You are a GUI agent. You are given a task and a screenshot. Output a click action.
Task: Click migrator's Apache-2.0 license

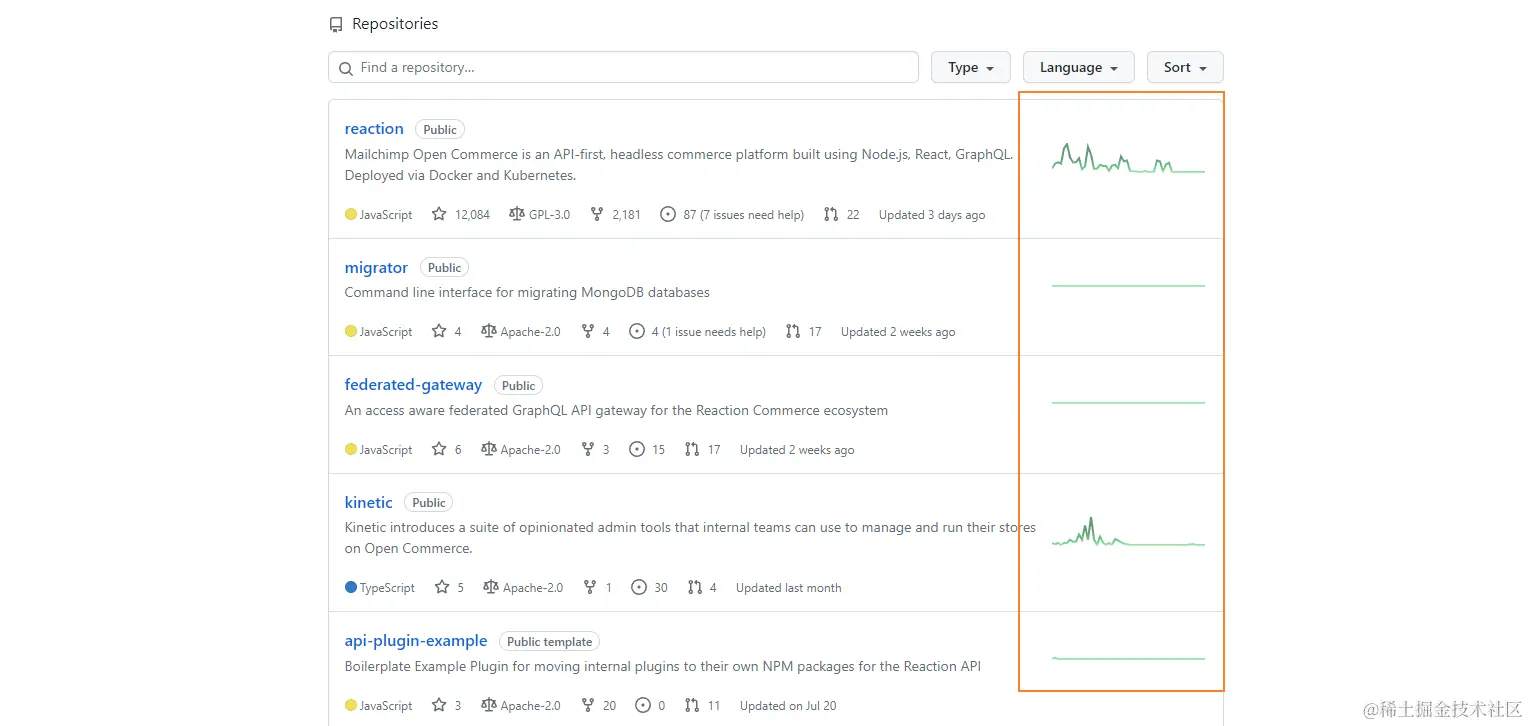point(520,331)
